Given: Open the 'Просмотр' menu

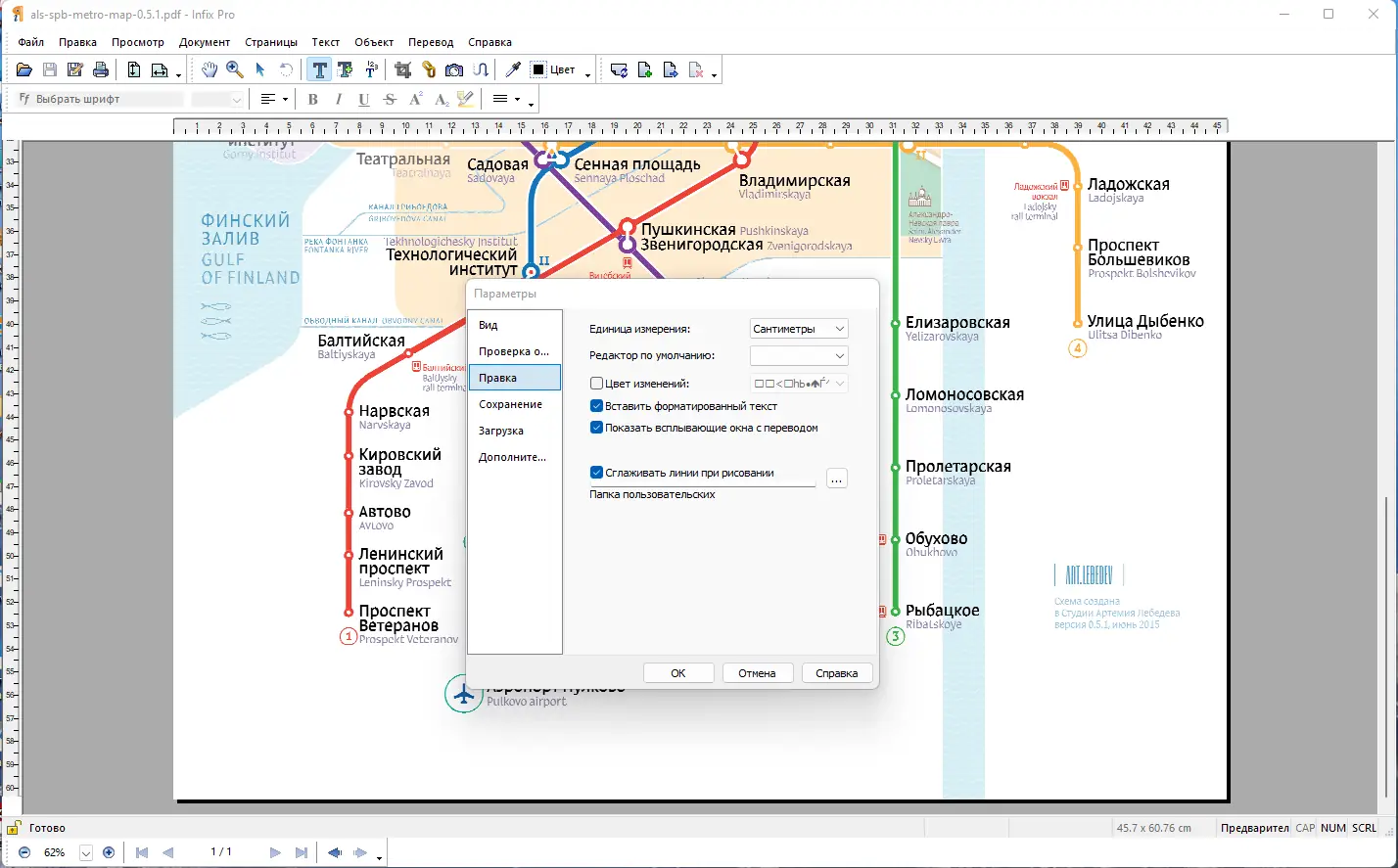Looking at the screenshot, I should 138,42.
